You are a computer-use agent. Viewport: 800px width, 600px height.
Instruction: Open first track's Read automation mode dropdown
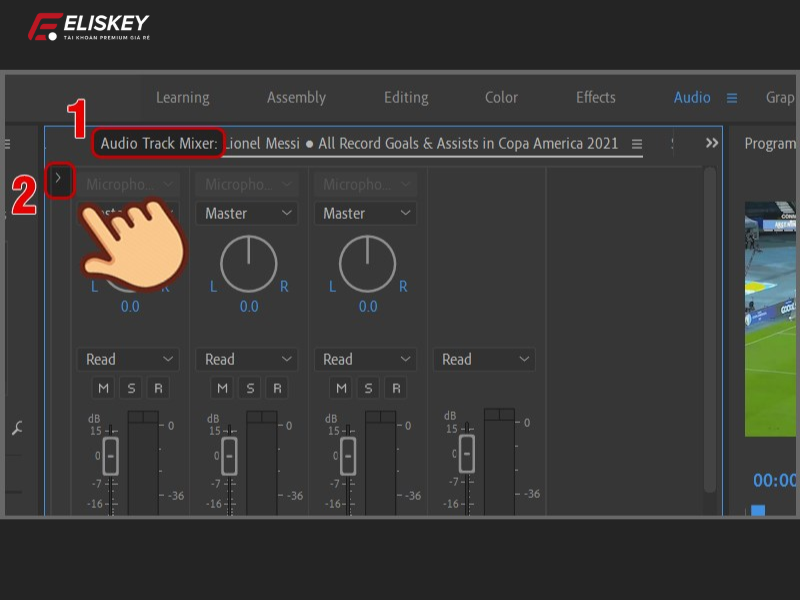pos(128,359)
